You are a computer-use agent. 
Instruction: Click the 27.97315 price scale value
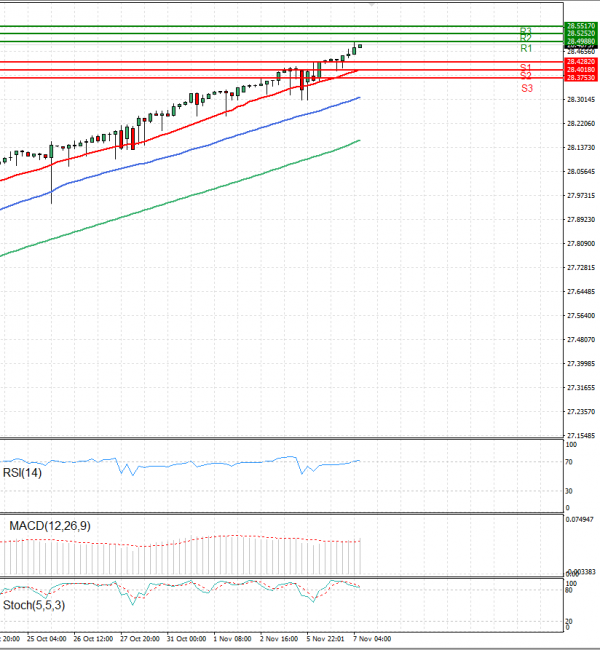point(580,196)
